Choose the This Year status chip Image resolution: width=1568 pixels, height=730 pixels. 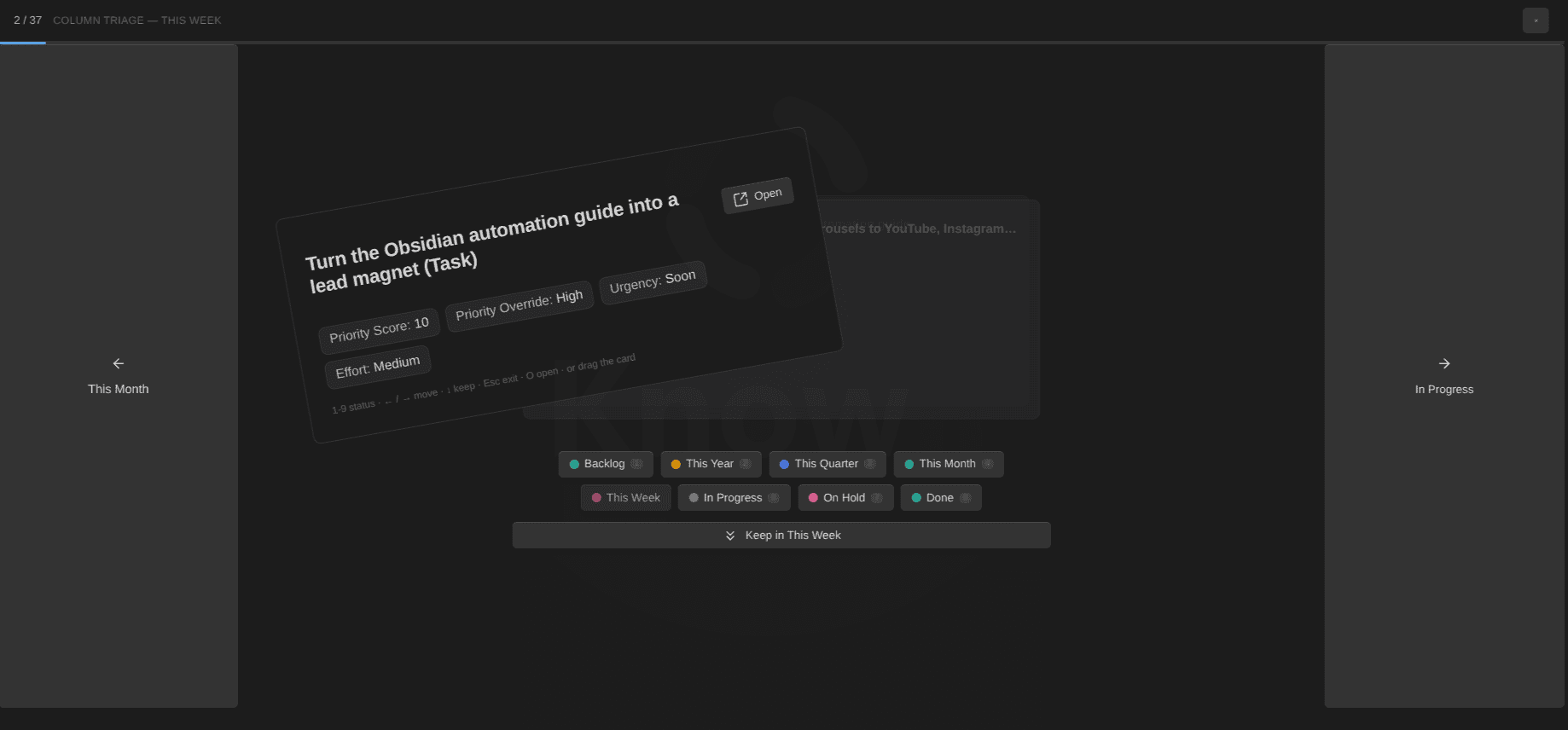tap(711, 464)
